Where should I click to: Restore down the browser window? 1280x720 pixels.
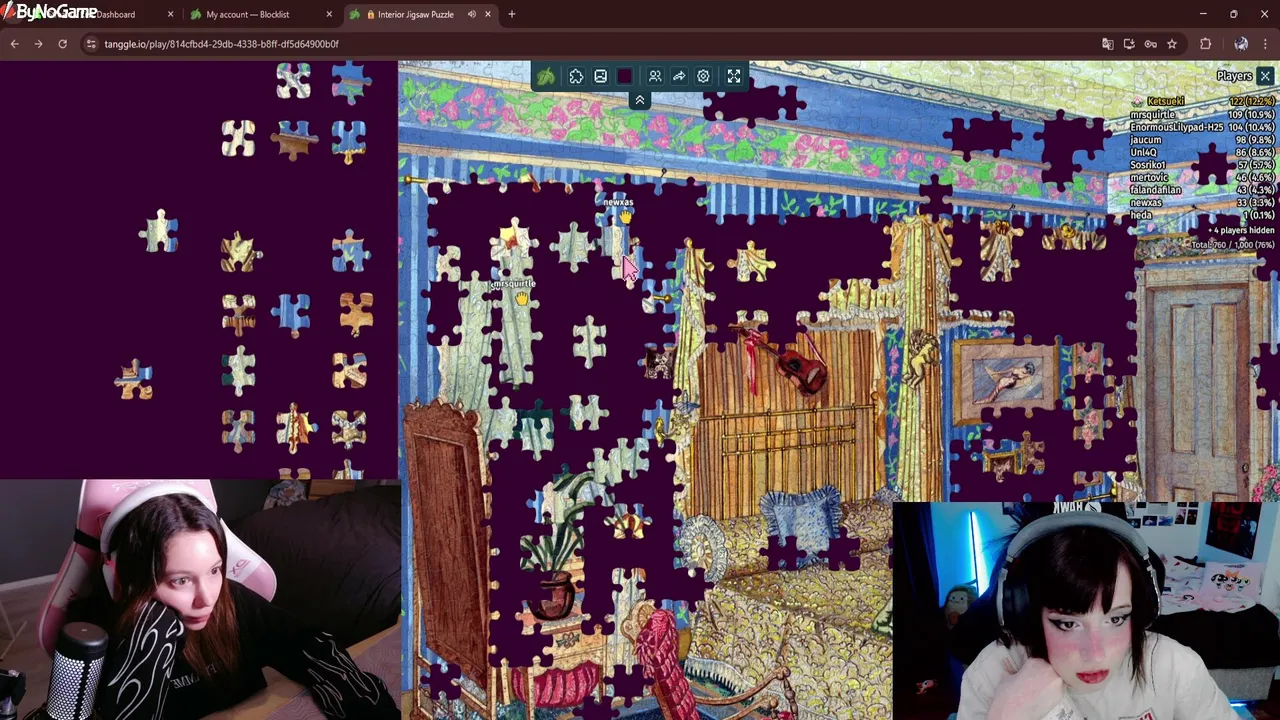1233,14
